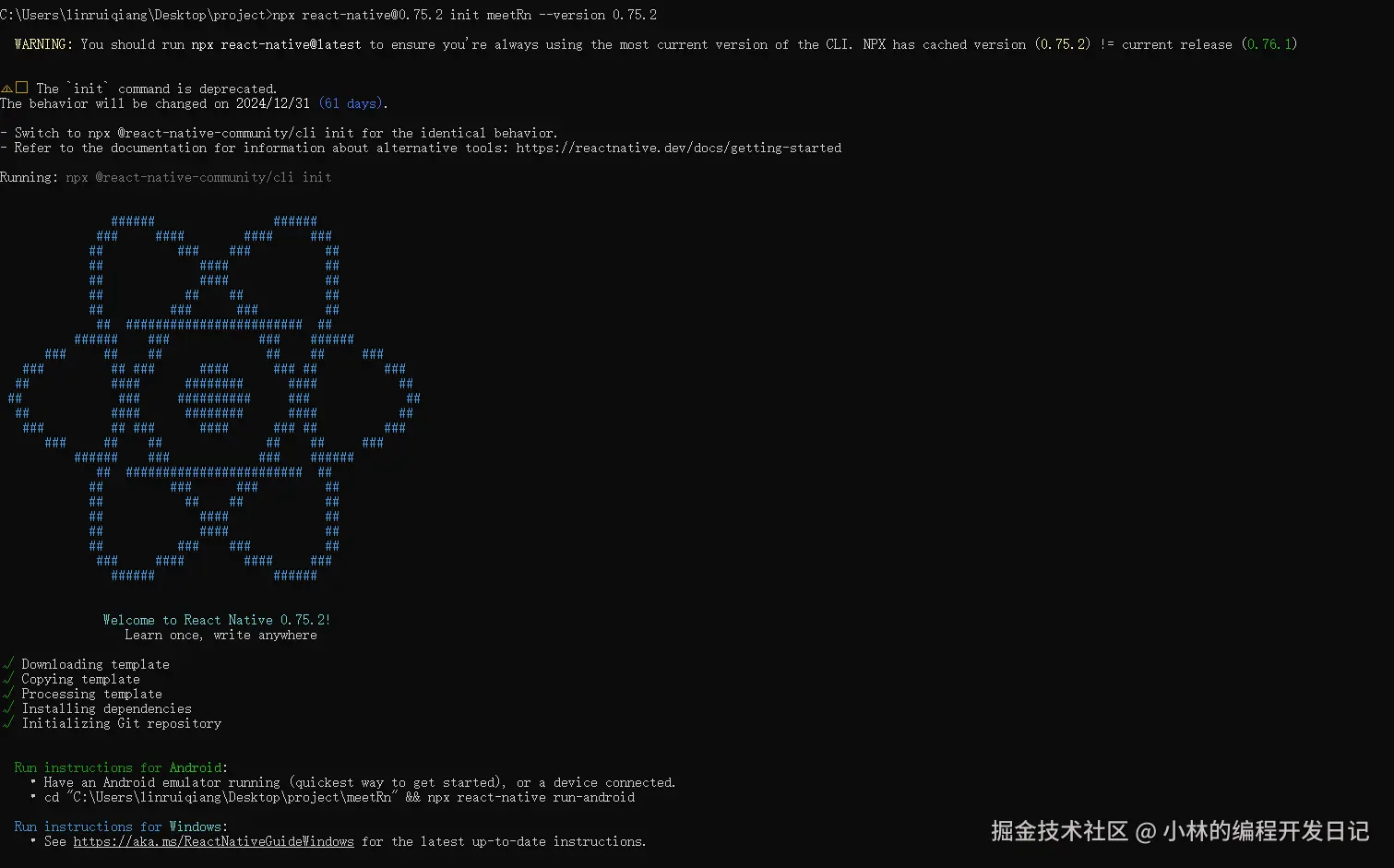Click the checkmark beside 'Initializing Git repository'
The image size is (1394, 868).
[x=7, y=723]
